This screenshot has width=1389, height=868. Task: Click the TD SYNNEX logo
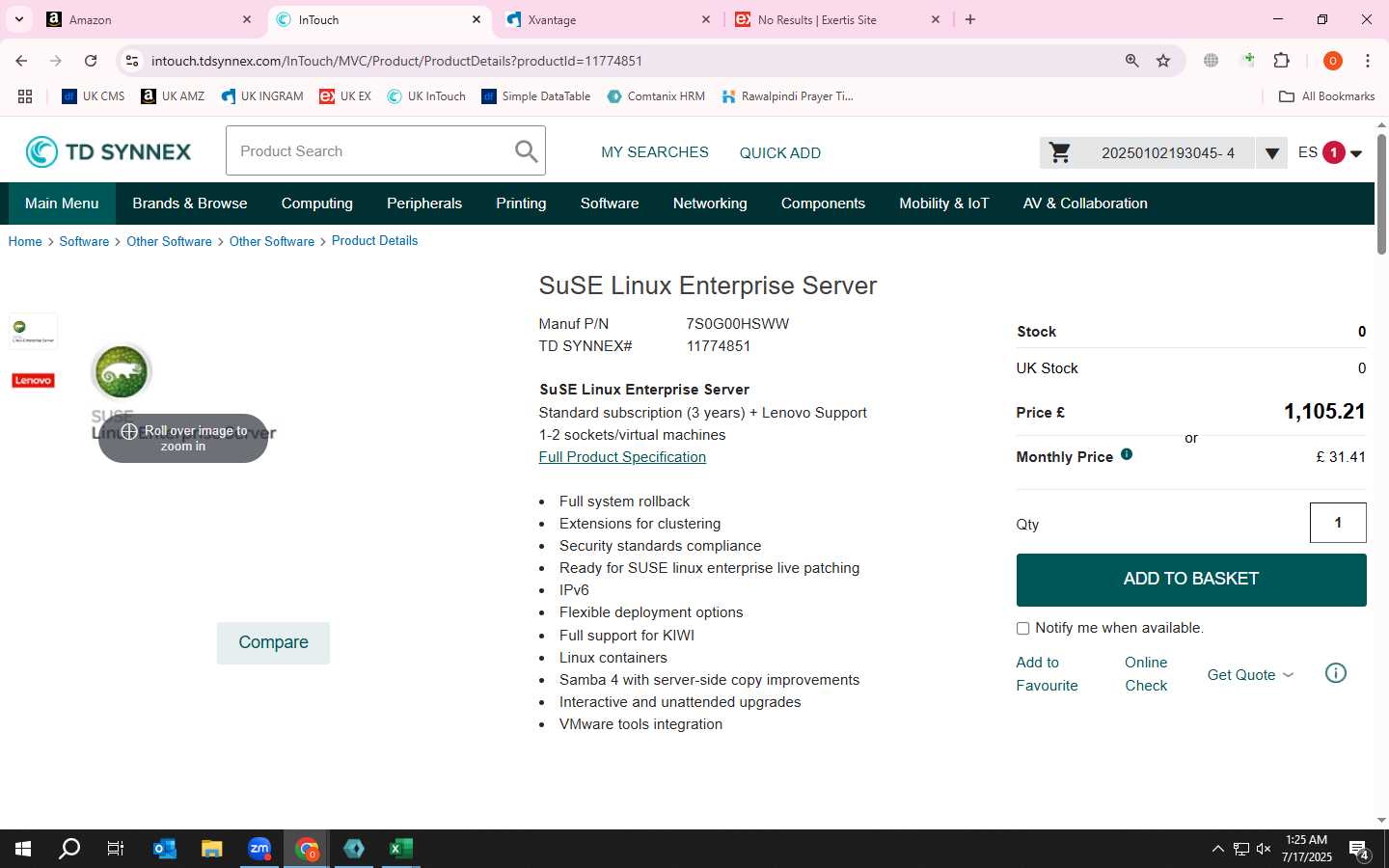coord(108,151)
